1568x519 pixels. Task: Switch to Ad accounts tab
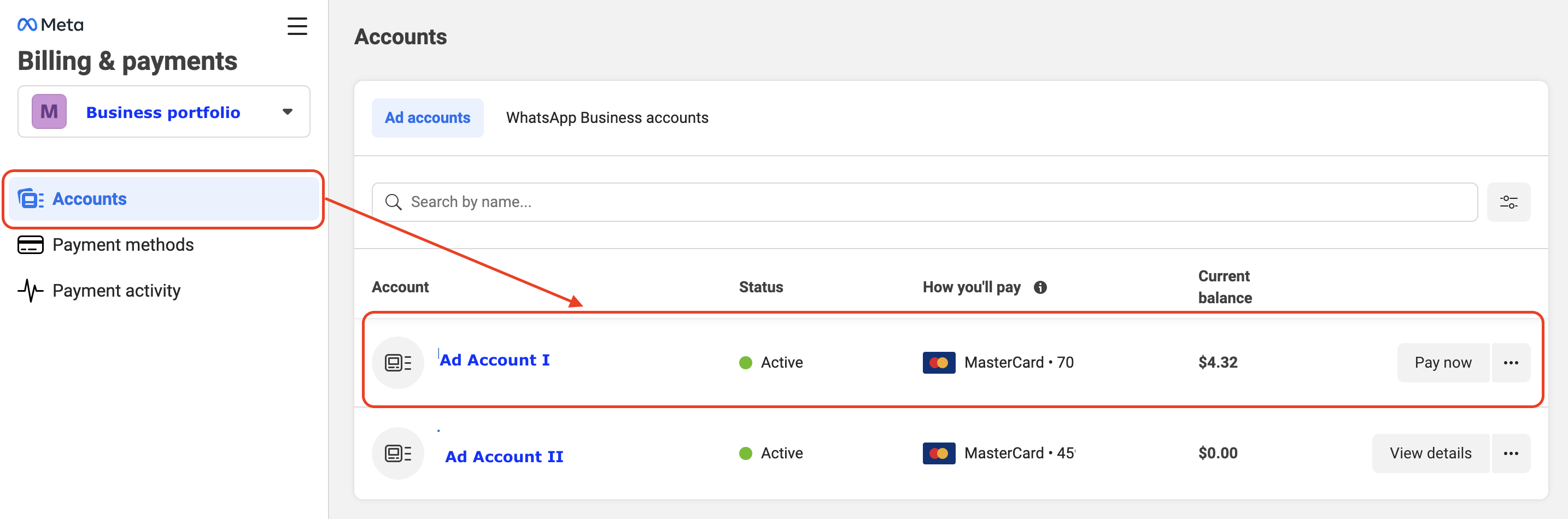428,118
